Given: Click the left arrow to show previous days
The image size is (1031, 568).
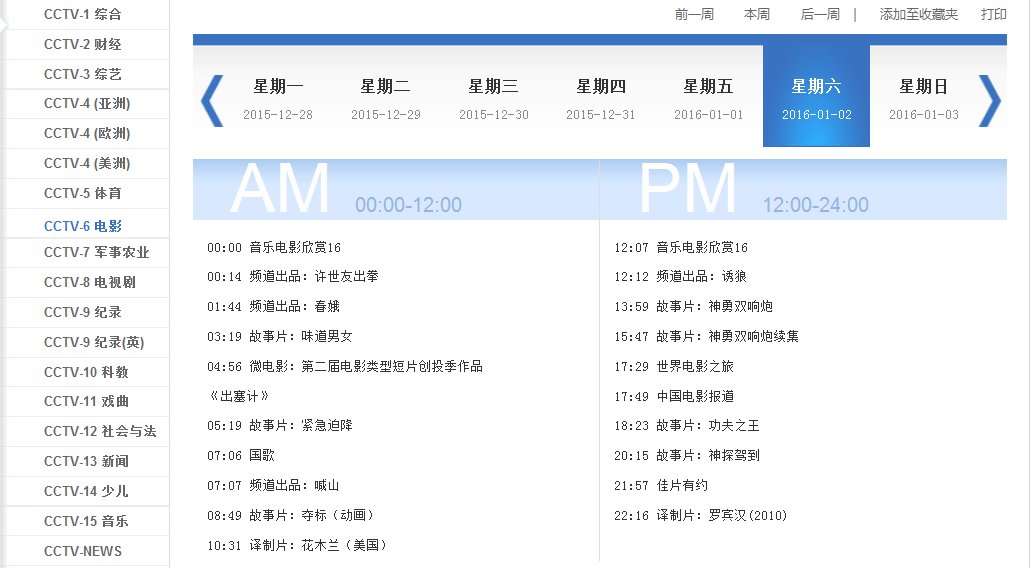Looking at the screenshot, I should [212, 100].
